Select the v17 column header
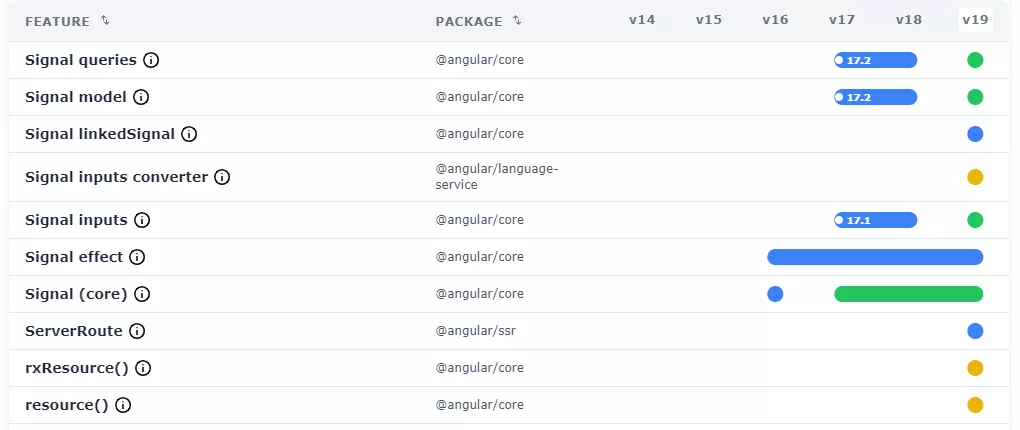This screenshot has height=430, width=1020. tap(842, 20)
